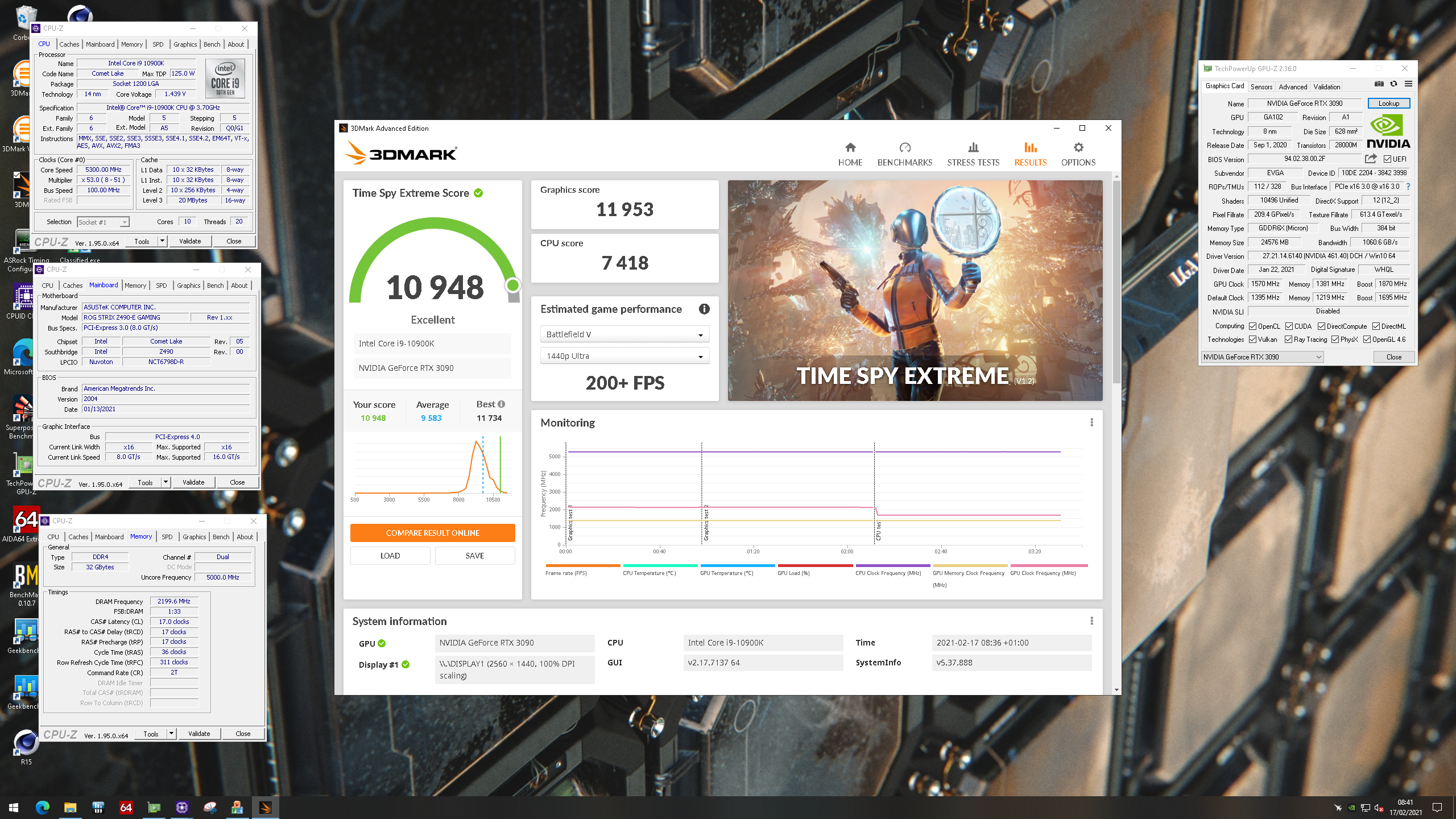Switch to GPU-Z in the taskbar
Screen dimensions: 1456x819
pos(154,807)
